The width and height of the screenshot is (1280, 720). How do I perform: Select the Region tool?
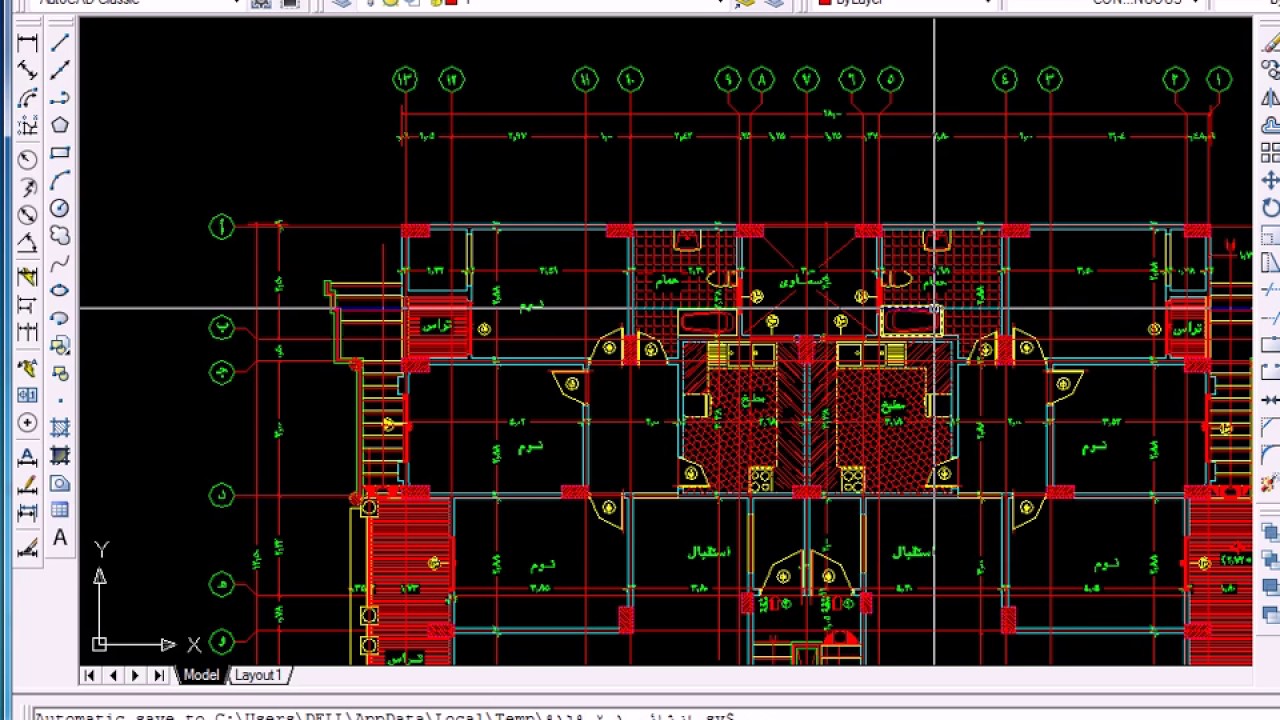(x=60, y=484)
